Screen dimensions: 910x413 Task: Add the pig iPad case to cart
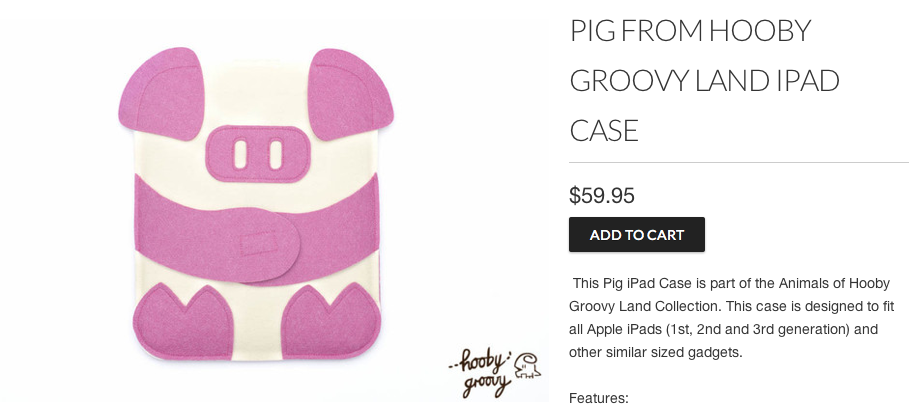coord(637,234)
